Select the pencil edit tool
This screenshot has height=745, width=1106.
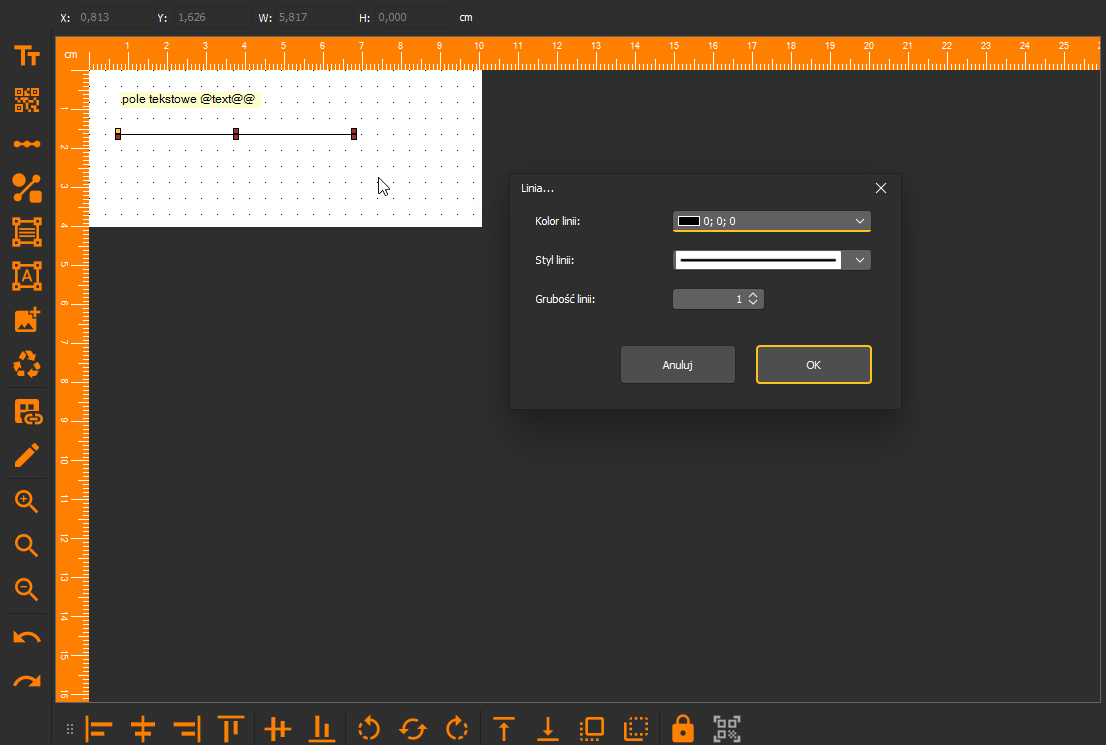(x=27, y=456)
